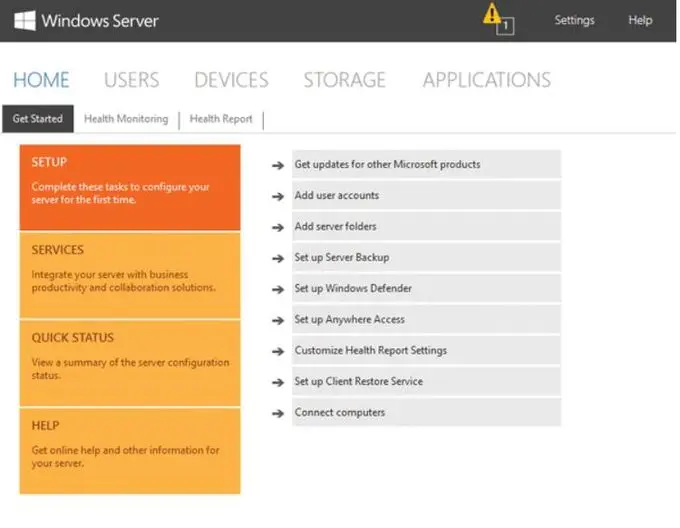Select the Get Started tab

(38, 119)
